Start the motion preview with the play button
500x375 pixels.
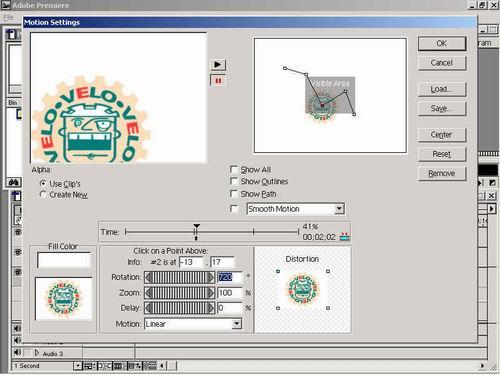[218, 64]
